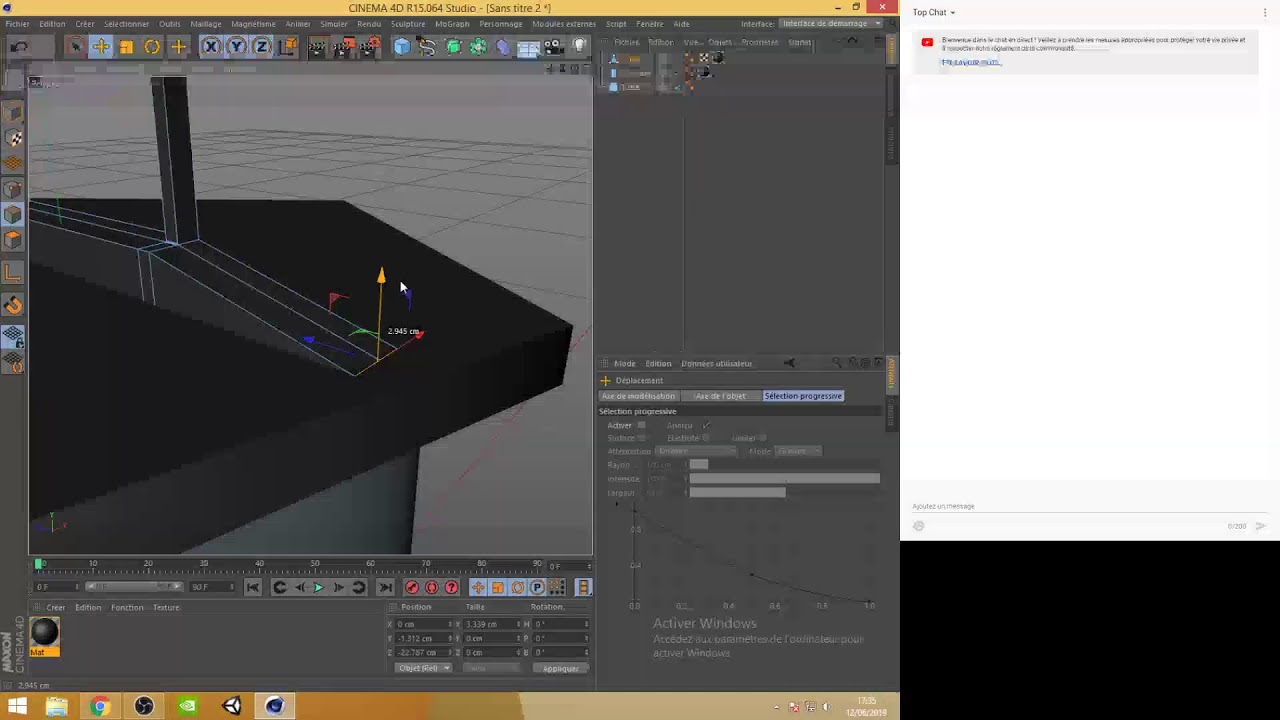This screenshot has width=1280, height=720.
Task: Open material manager Texture menu
Action: click(166, 608)
